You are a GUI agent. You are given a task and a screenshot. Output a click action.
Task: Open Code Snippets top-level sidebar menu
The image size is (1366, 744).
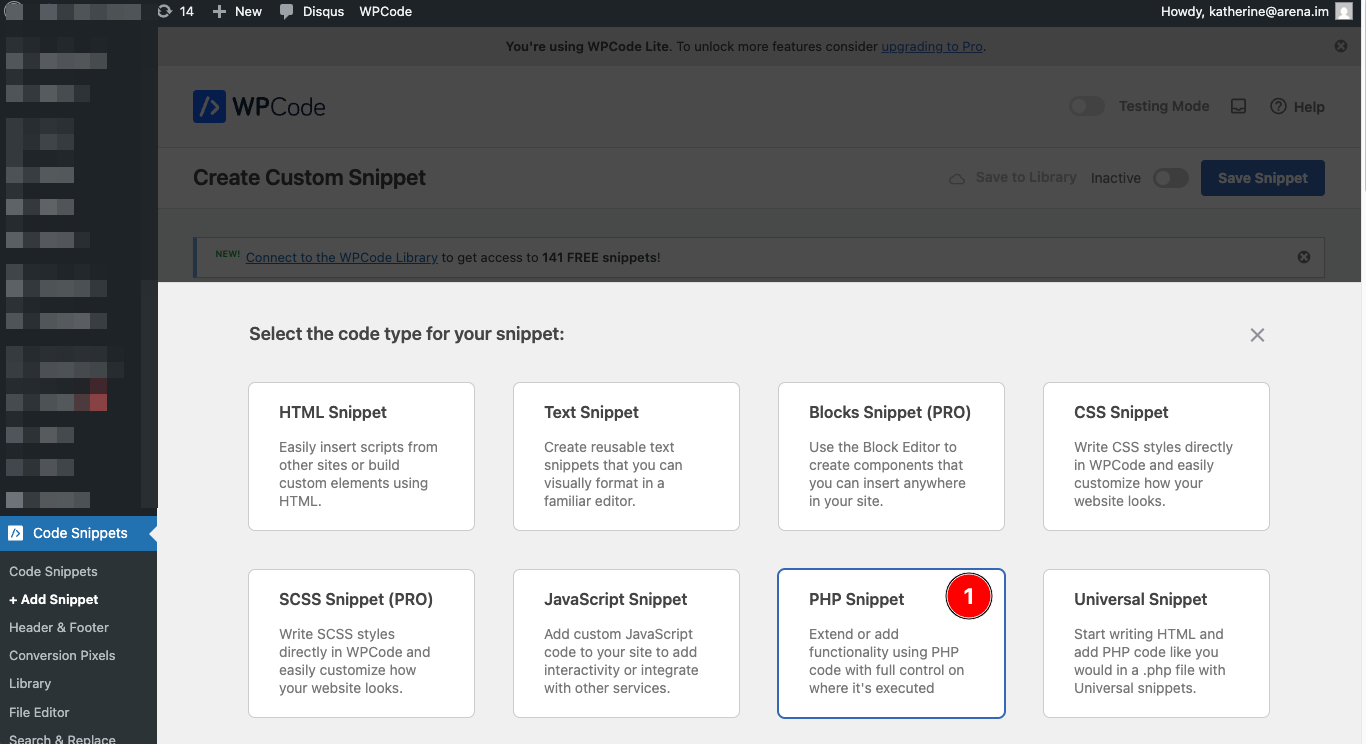pyautogui.click(x=78, y=533)
